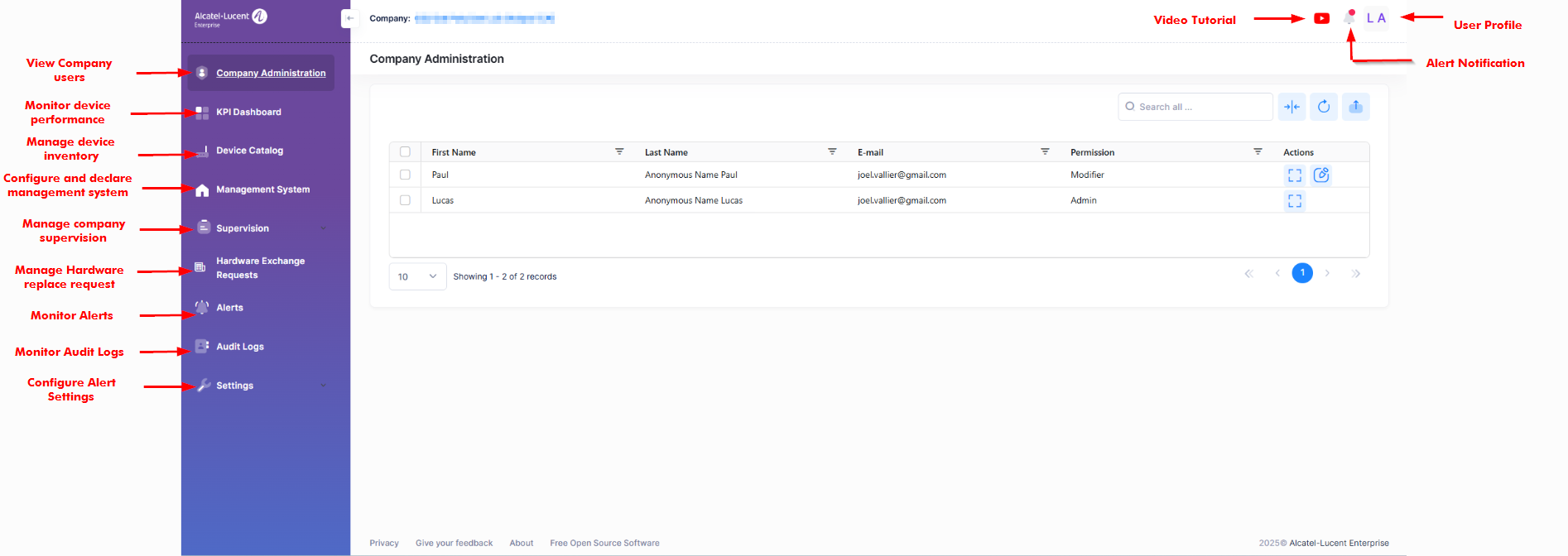The width and height of the screenshot is (1568, 556).
Task: Click the Settings wrench icon
Action: [x=204, y=385]
